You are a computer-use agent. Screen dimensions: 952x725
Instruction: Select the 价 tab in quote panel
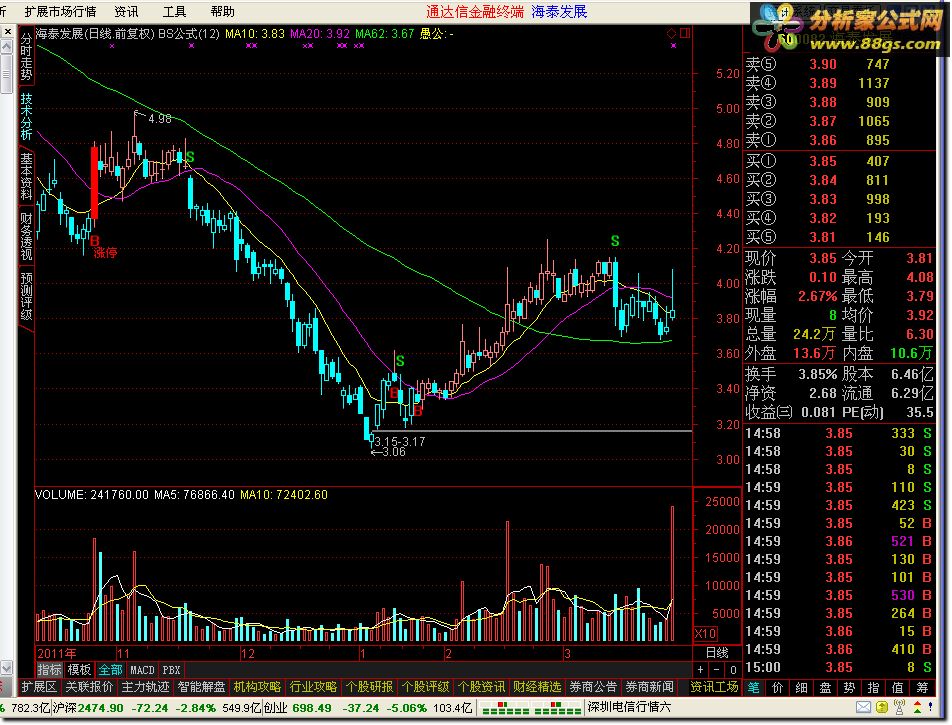[x=778, y=687]
